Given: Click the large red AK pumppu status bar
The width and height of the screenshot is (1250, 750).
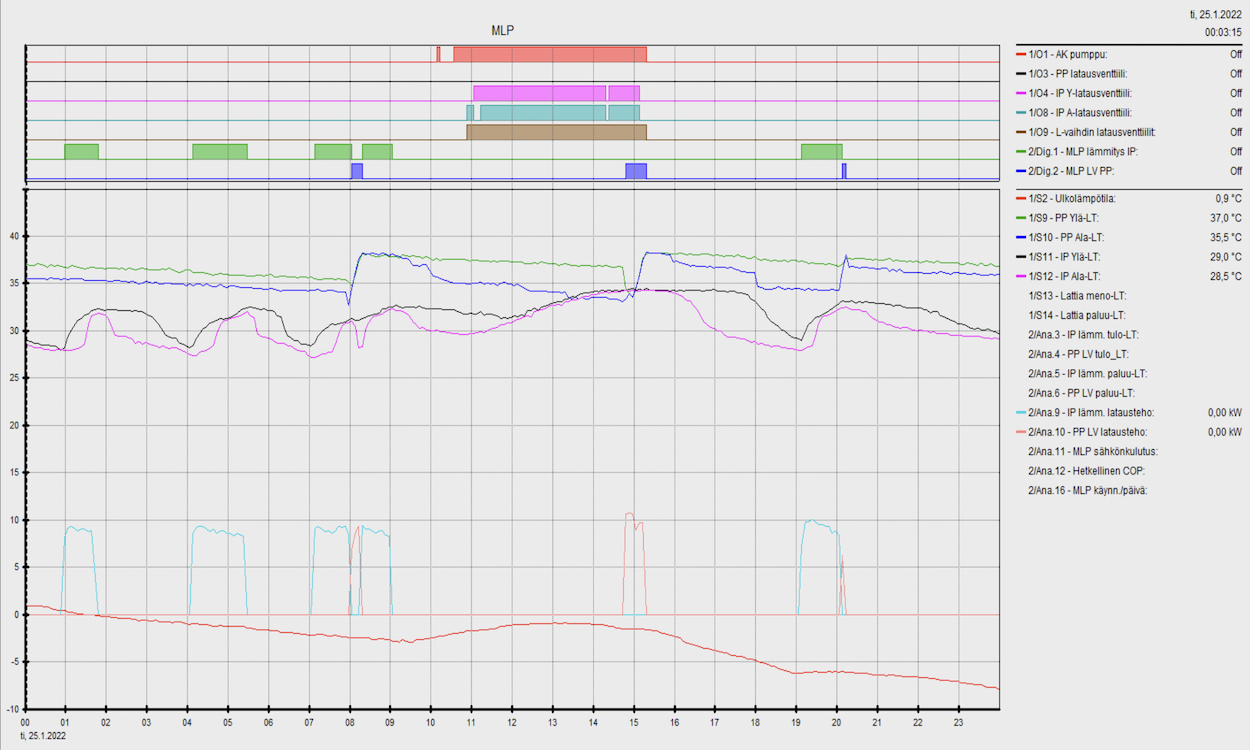Looking at the screenshot, I should click(x=550, y=54).
